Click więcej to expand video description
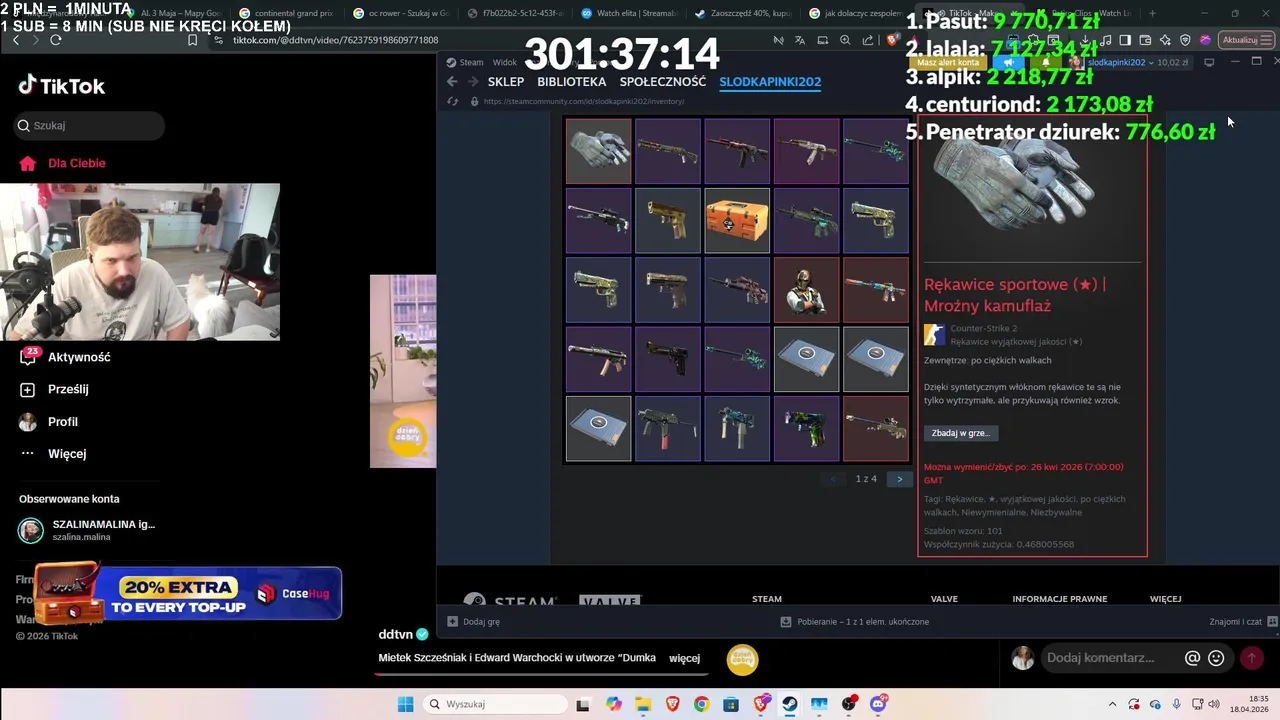The width and height of the screenshot is (1280, 720). [685, 658]
